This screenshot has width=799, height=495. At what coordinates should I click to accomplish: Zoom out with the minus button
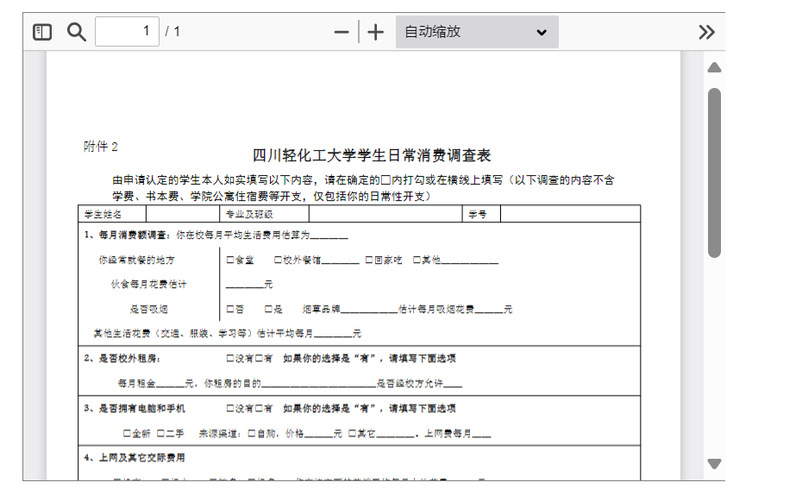tap(341, 32)
